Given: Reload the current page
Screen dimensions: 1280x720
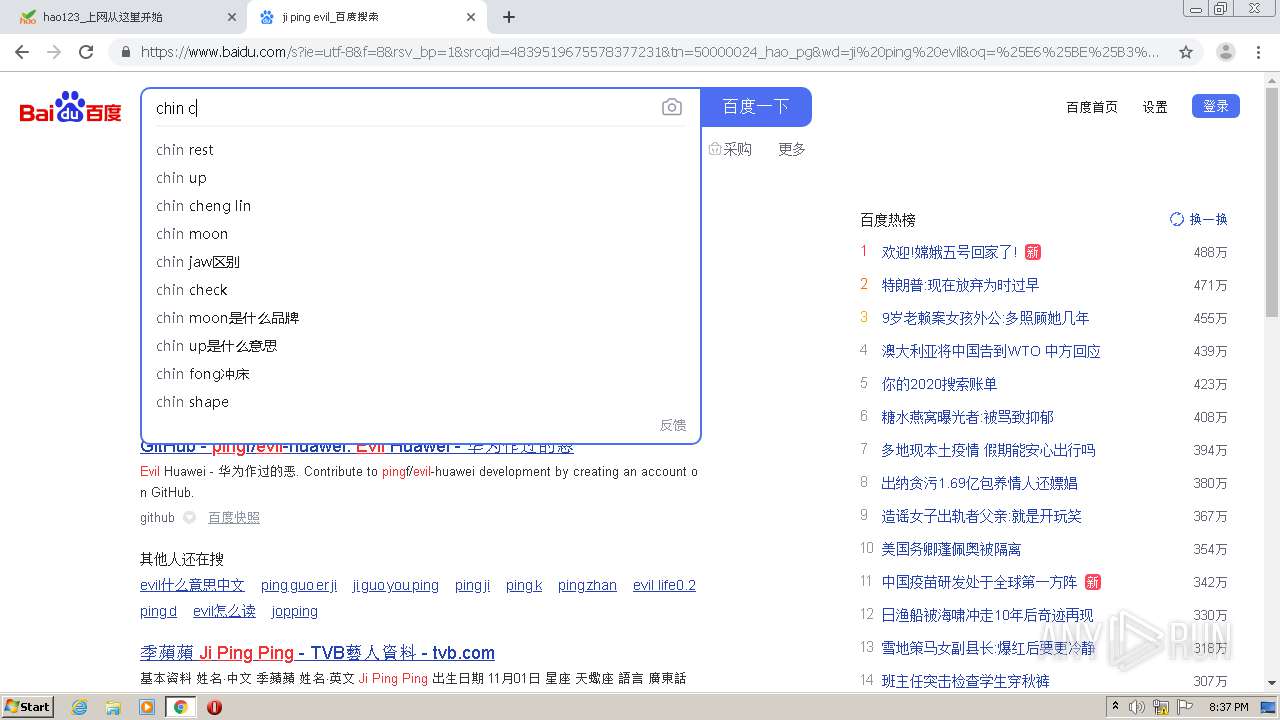Looking at the screenshot, I should 86,52.
